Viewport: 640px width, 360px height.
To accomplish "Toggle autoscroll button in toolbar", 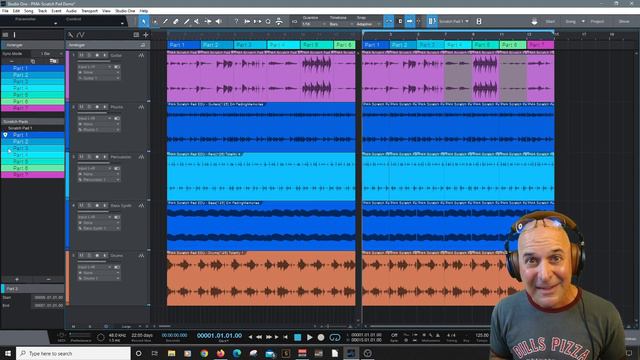I will pos(409,21).
